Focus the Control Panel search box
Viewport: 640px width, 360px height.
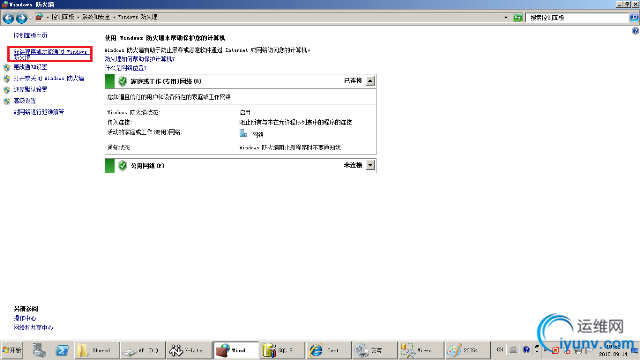(x=577, y=18)
